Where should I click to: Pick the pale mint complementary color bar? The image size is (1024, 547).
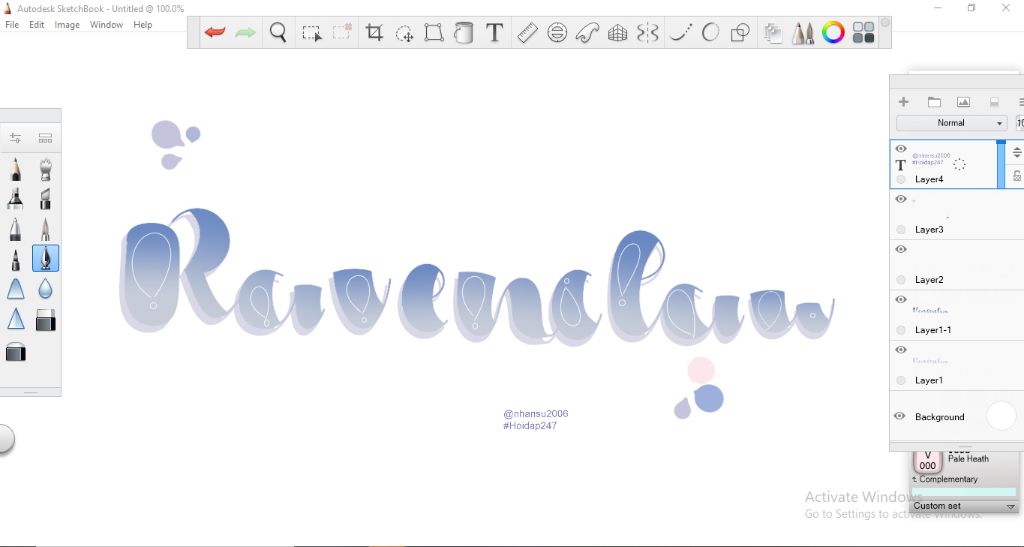pos(964,492)
